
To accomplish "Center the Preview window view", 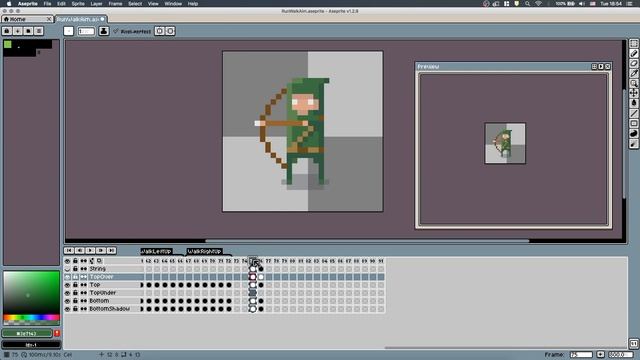I will (x=594, y=67).
